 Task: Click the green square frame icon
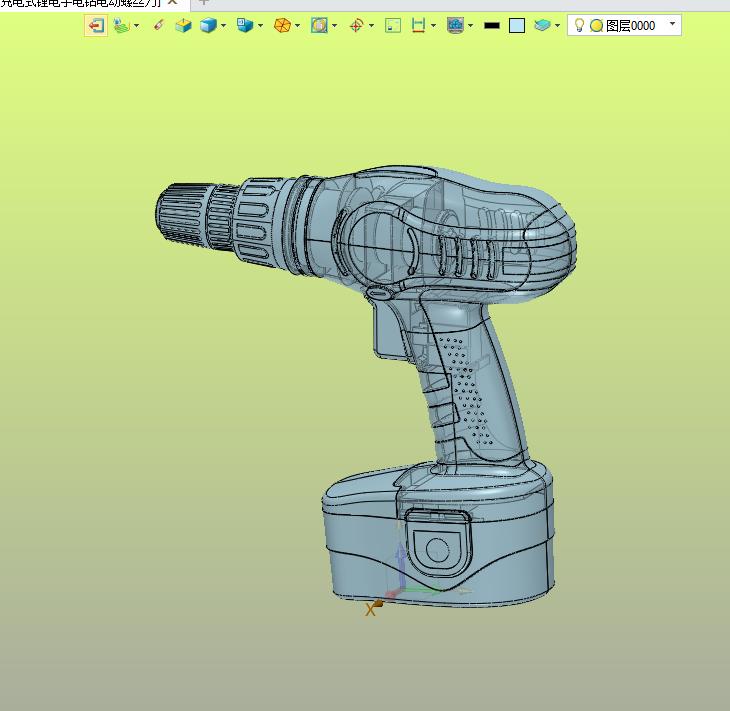[x=393, y=25]
